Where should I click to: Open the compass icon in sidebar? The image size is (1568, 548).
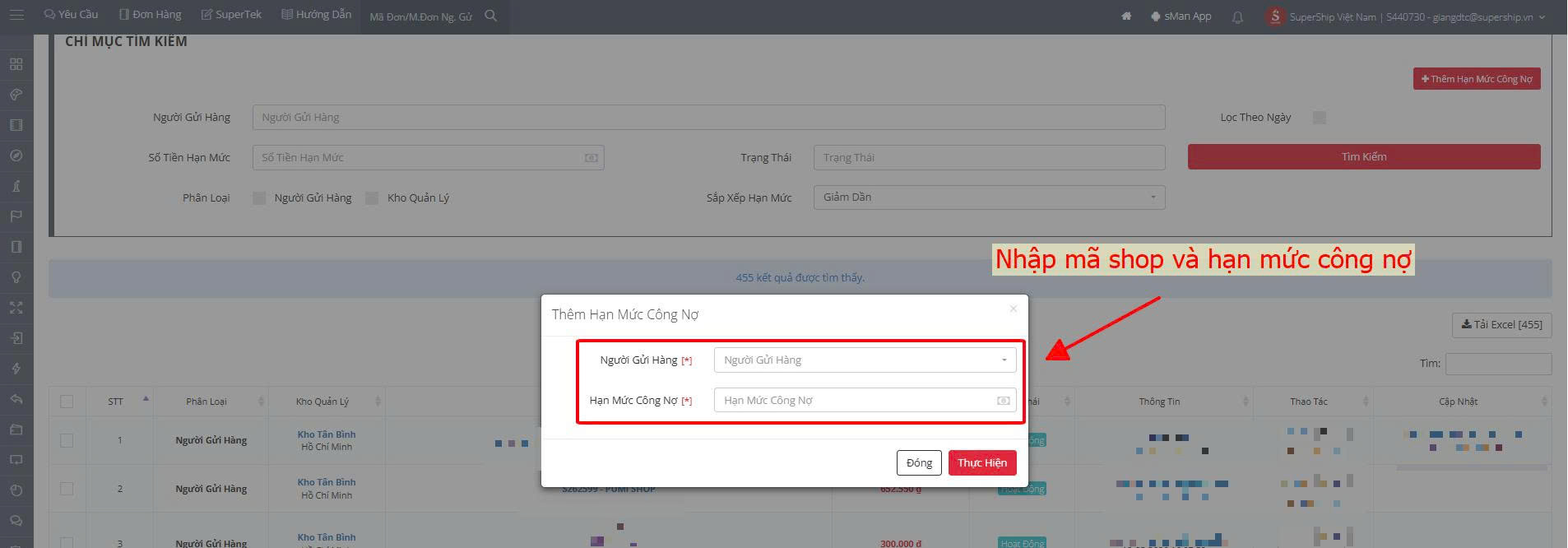pyautogui.click(x=16, y=156)
